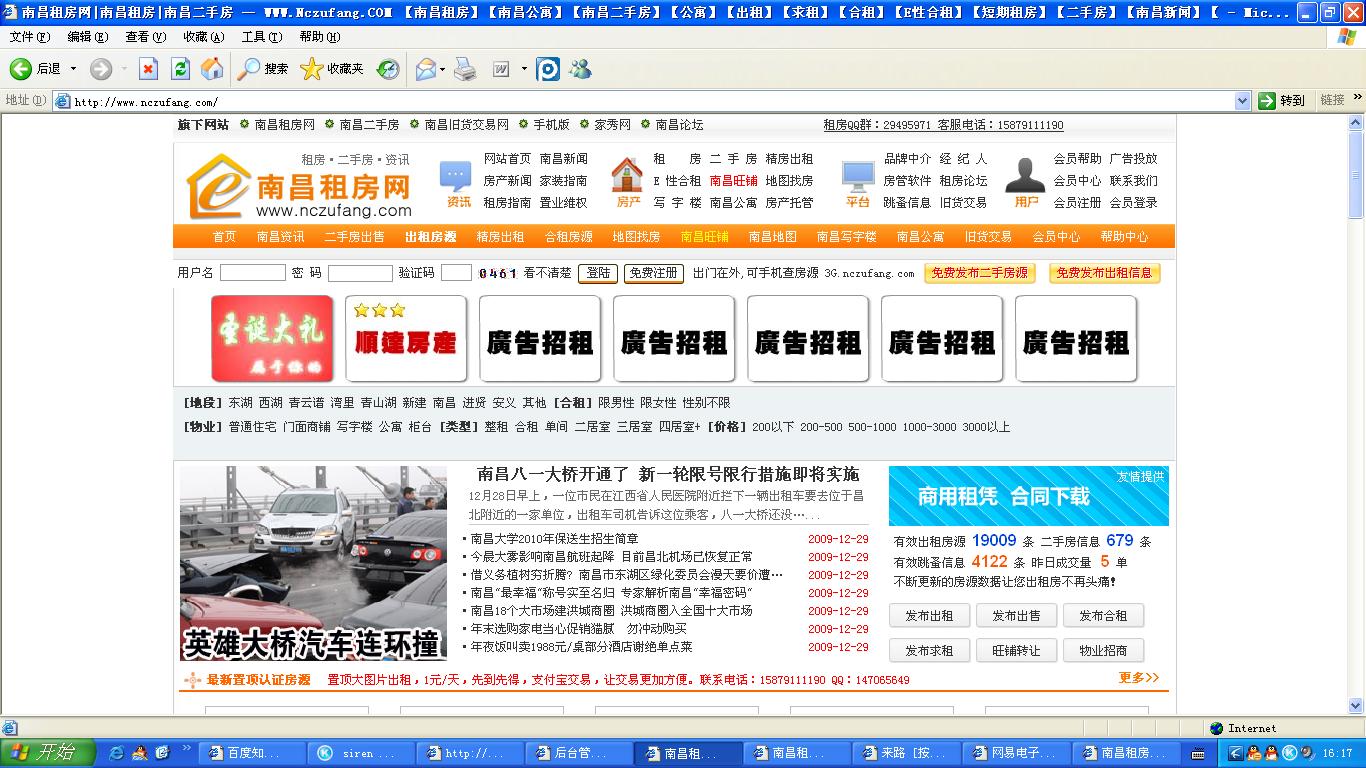This screenshot has height=768, width=1366.
Task: Open the Search (搜索) toolbar button
Action: (262, 69)
